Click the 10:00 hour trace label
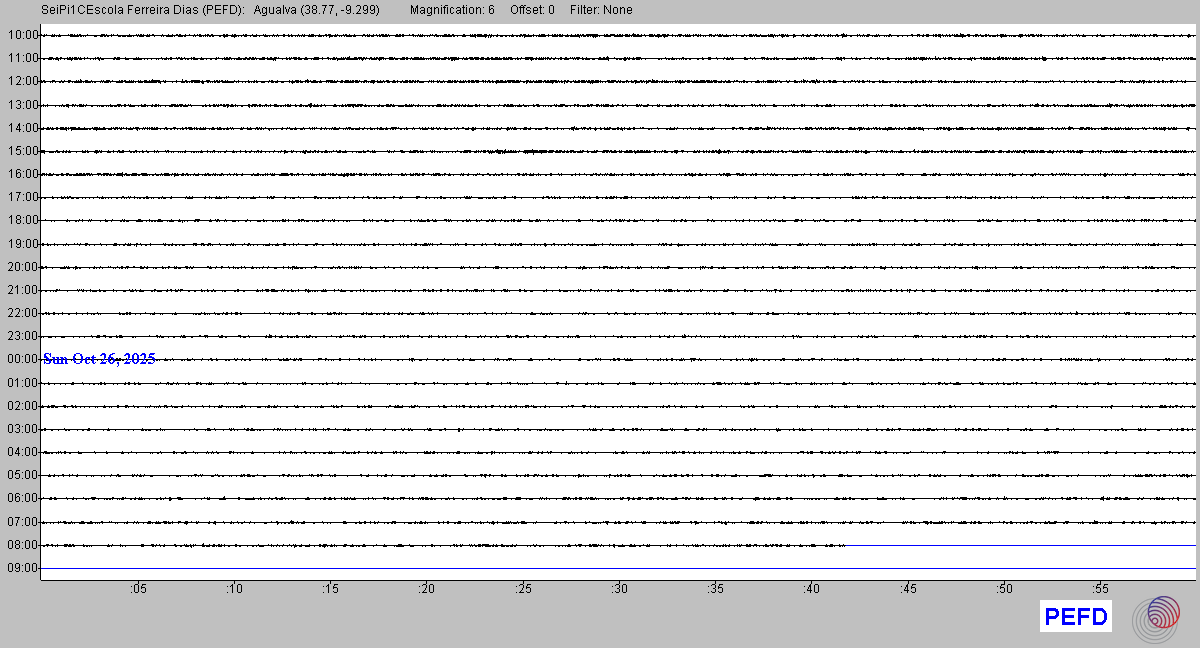Screen dimensions: 1200x648 coord(22,35)
